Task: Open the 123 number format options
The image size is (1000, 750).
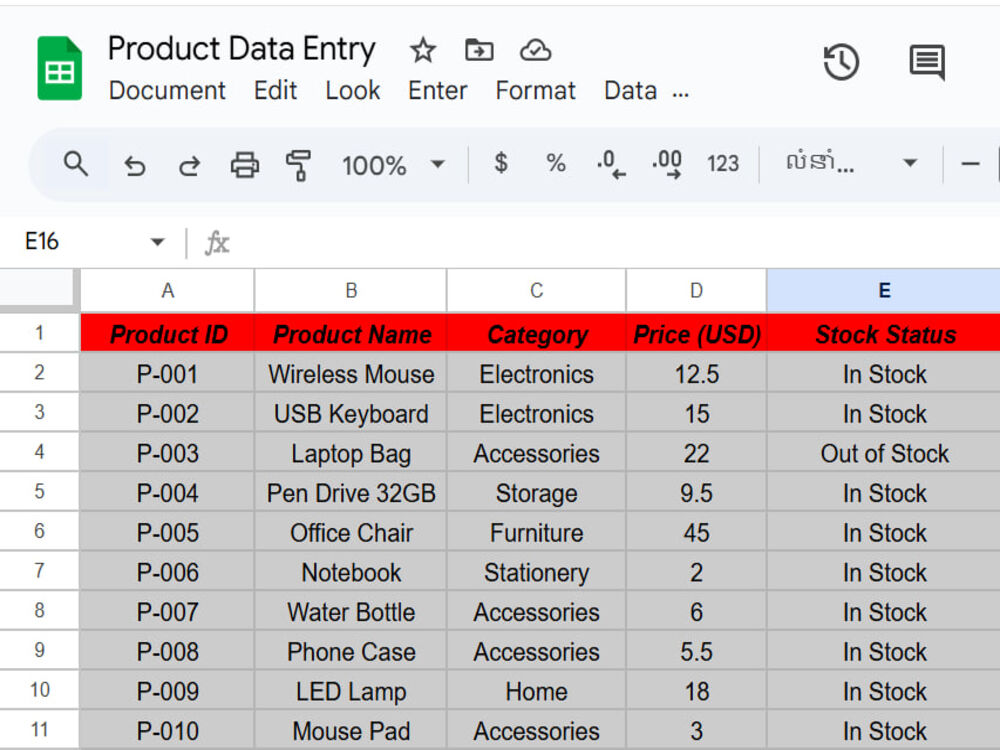Action: tap(723, 164)
